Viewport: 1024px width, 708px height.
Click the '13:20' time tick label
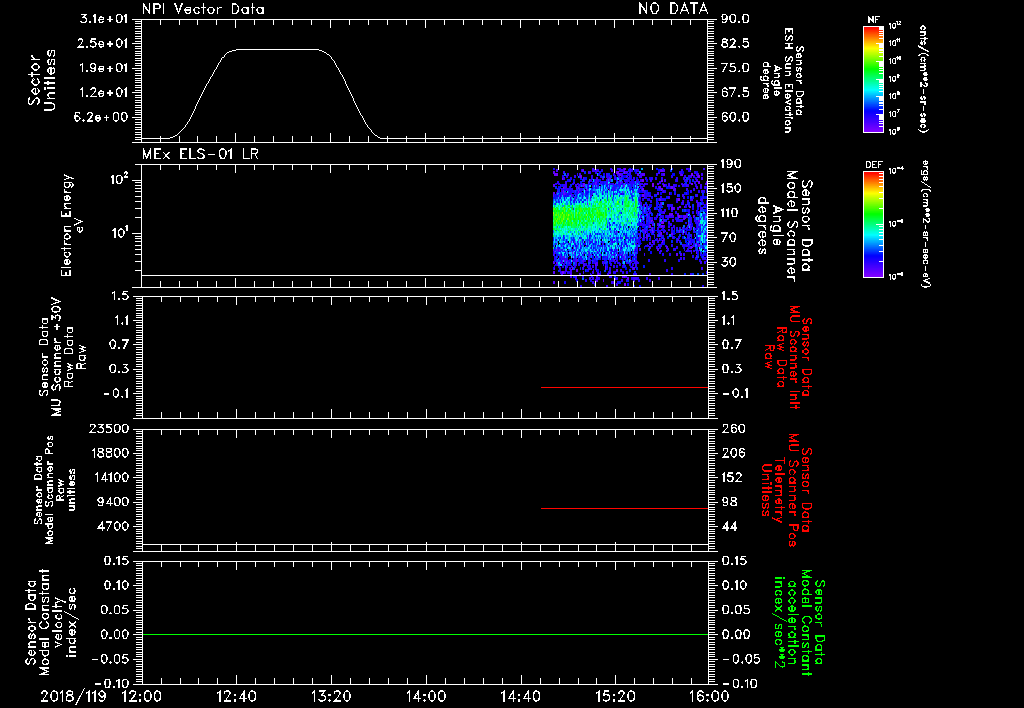coord(331,696)
